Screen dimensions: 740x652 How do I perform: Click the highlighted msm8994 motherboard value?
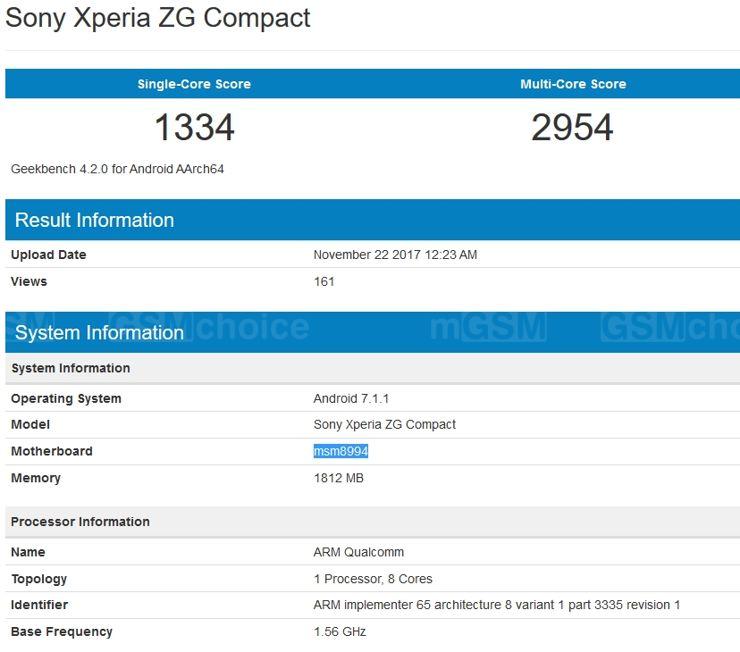click(x=341, y=451)
